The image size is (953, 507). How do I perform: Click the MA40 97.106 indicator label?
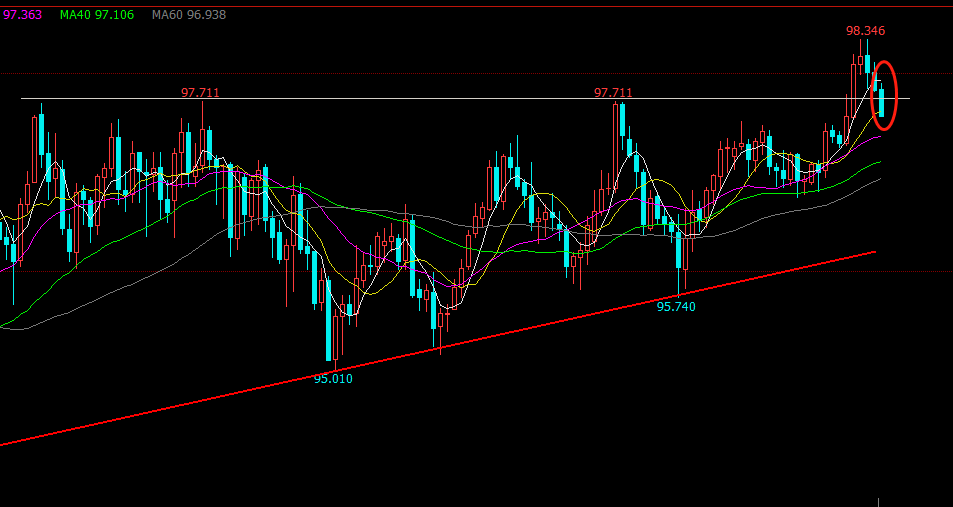tap(97, 15)
